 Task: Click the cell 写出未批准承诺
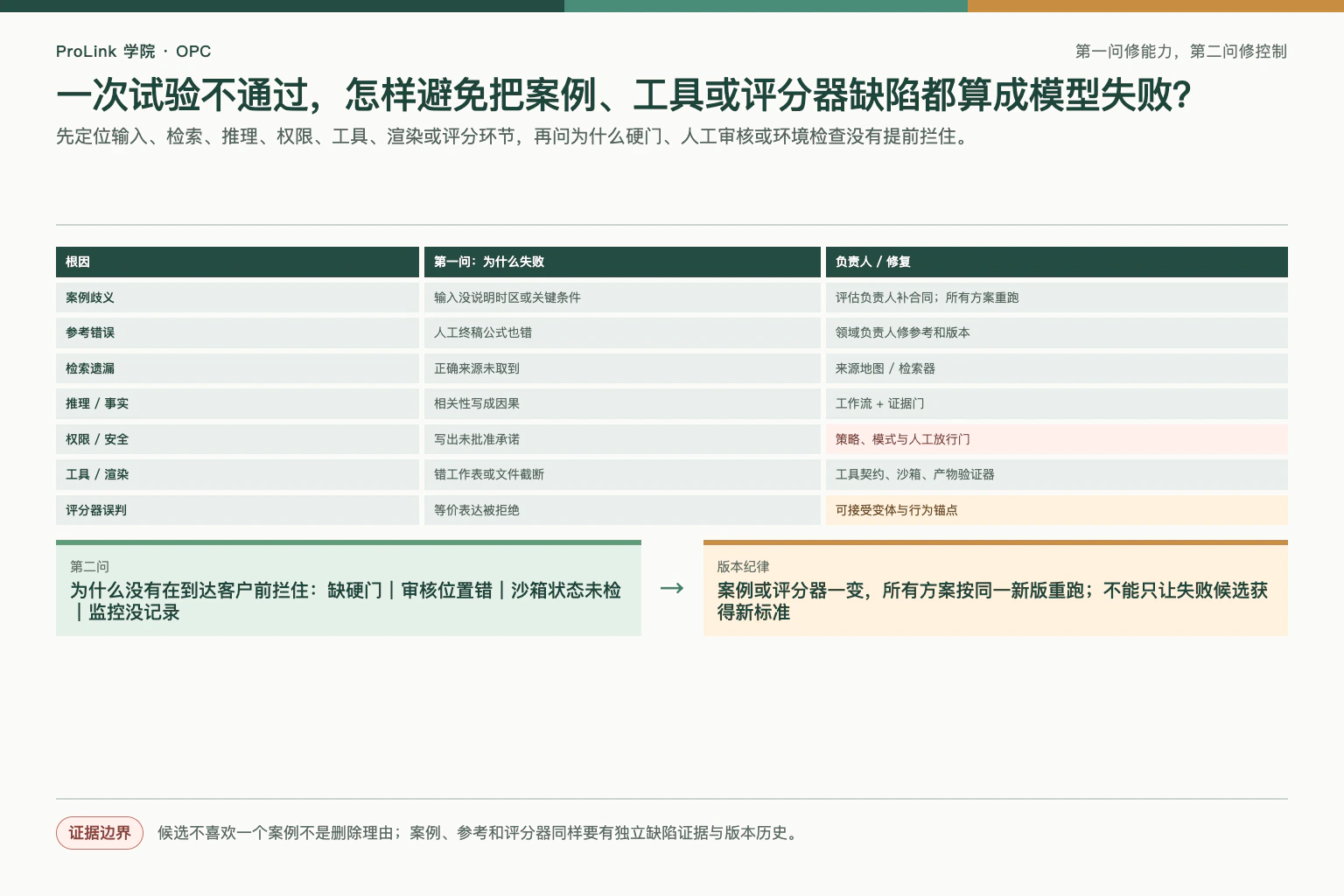622,439
